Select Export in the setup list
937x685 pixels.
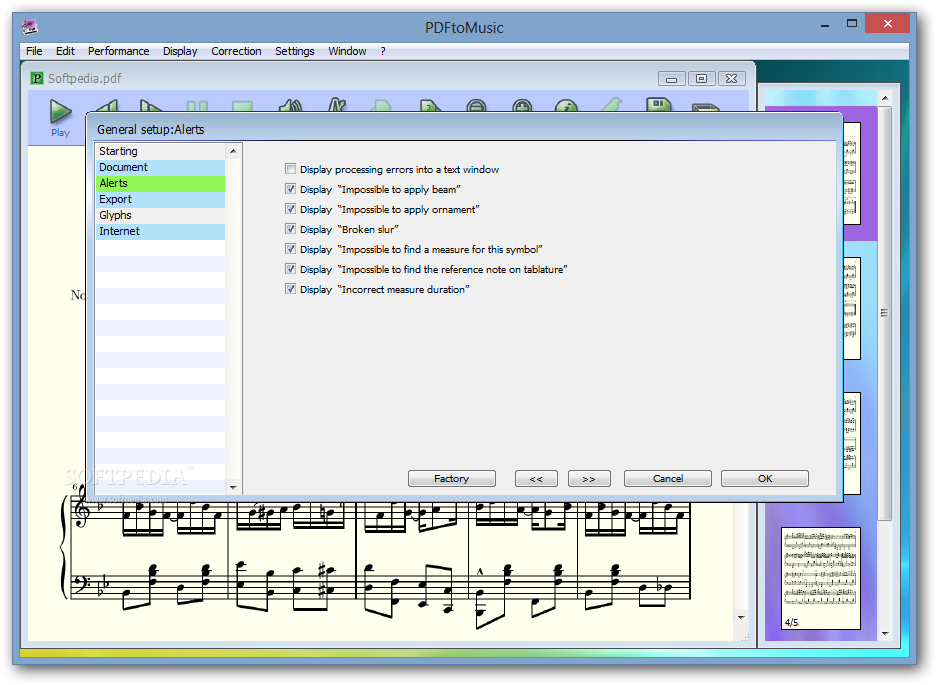point(160,200)
